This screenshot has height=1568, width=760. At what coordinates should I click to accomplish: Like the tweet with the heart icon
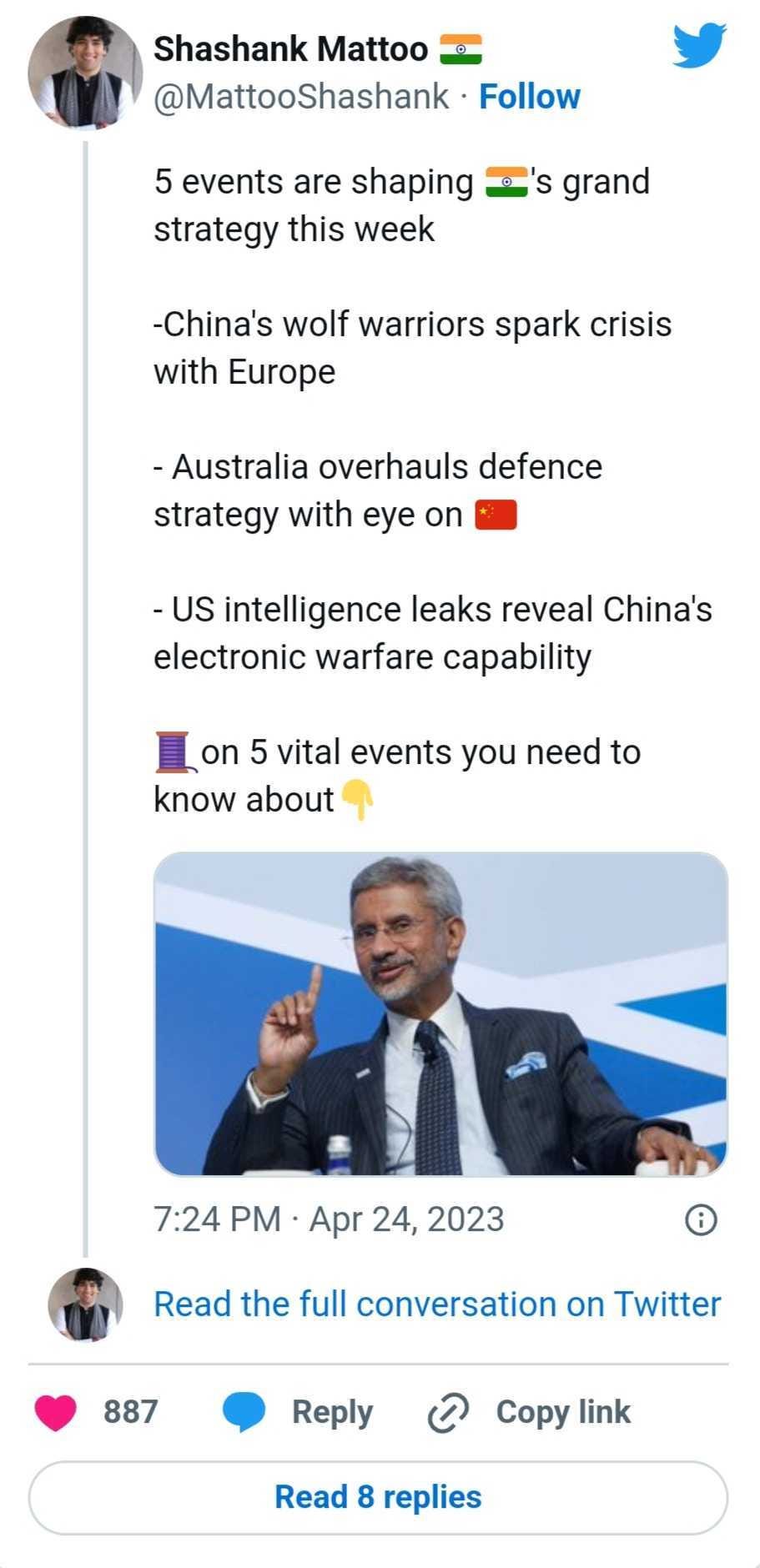click(x=56, y=1413)
